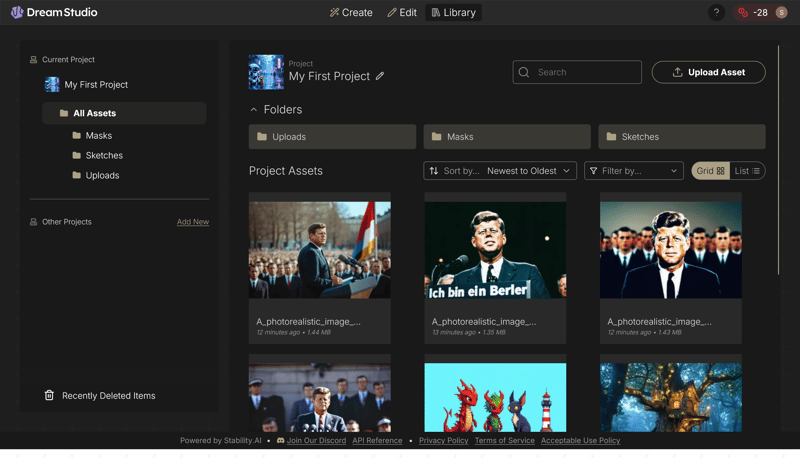
Task: Click the project thumbnail icon in header
Action: 266,72
